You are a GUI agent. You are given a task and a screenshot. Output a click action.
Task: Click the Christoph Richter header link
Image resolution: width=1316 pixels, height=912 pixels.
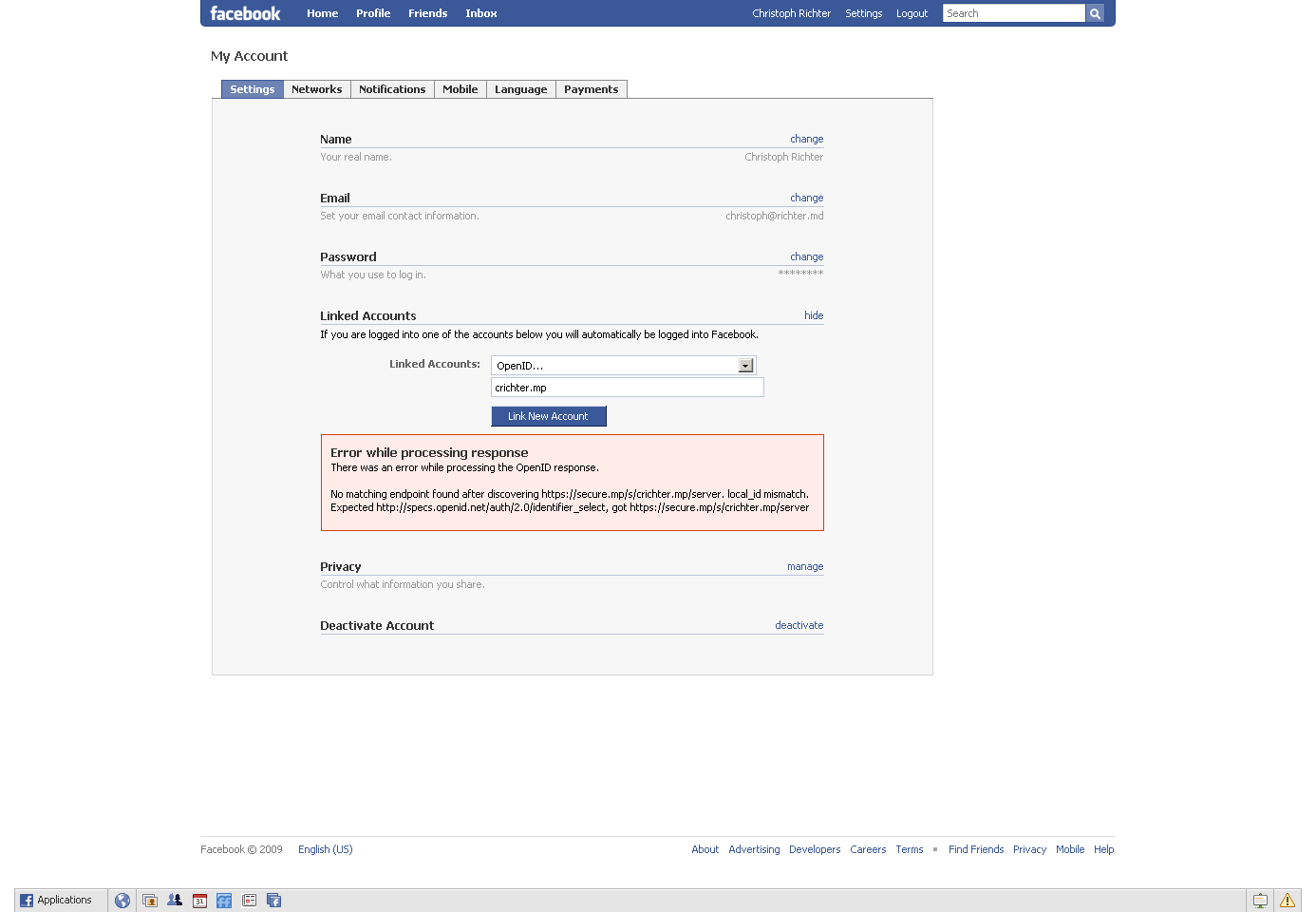coord(792,13)
